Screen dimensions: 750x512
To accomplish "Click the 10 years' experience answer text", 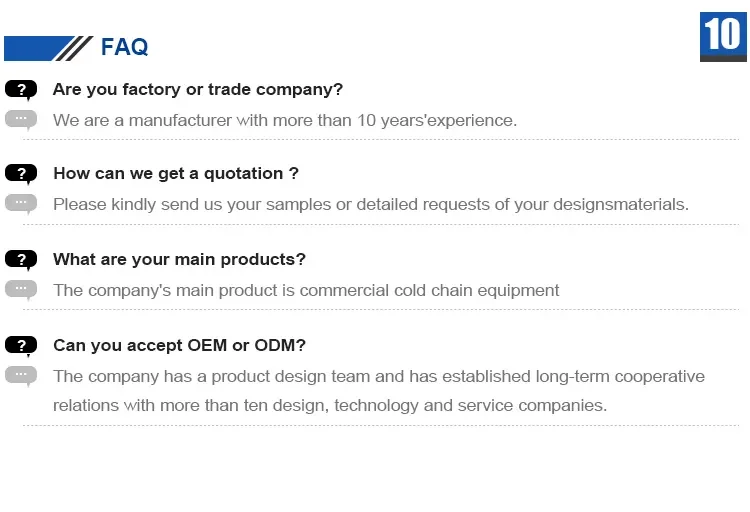I will tap(285, 120).
